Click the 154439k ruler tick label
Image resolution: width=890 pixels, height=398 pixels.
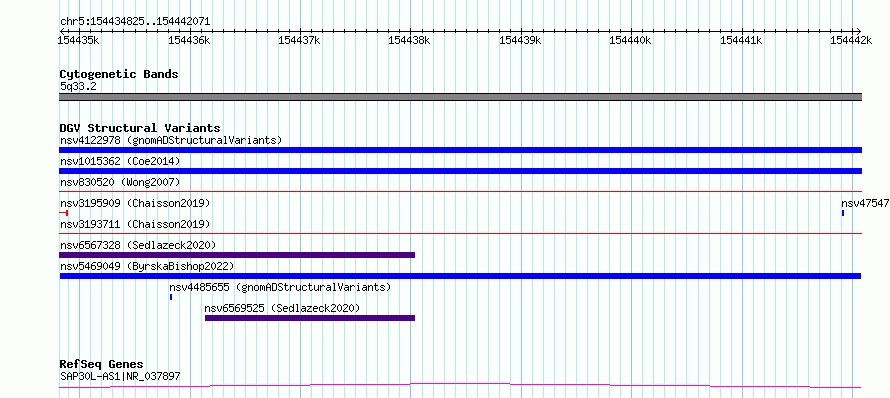coord(520,40)
